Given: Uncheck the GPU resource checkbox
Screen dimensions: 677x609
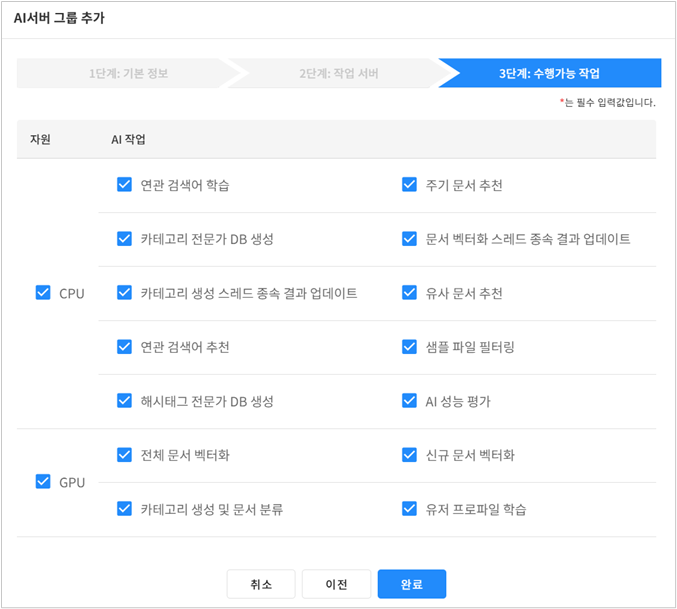Looking at the screenshot, I should point(42,482).
